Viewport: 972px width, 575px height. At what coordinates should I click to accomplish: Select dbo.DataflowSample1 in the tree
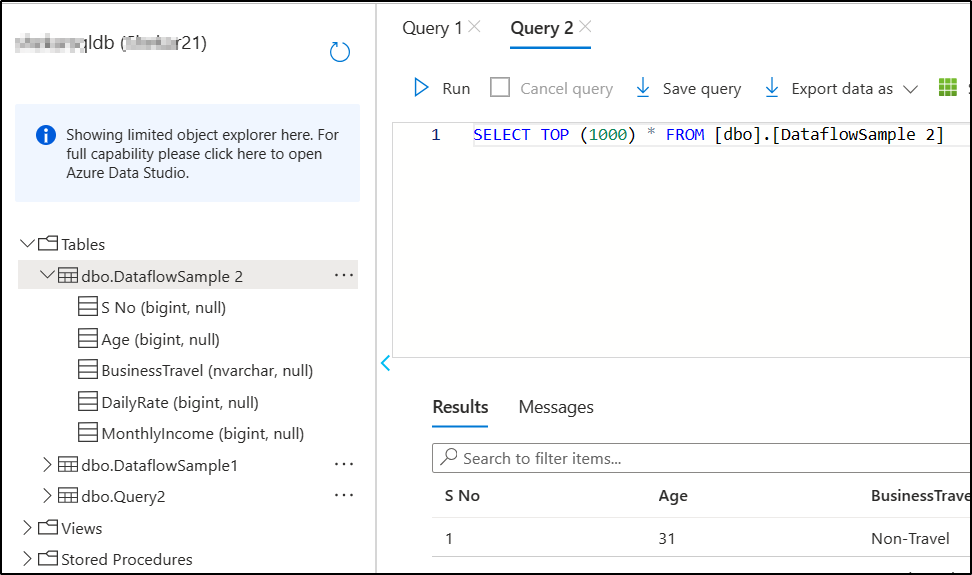tap(159, 465)
